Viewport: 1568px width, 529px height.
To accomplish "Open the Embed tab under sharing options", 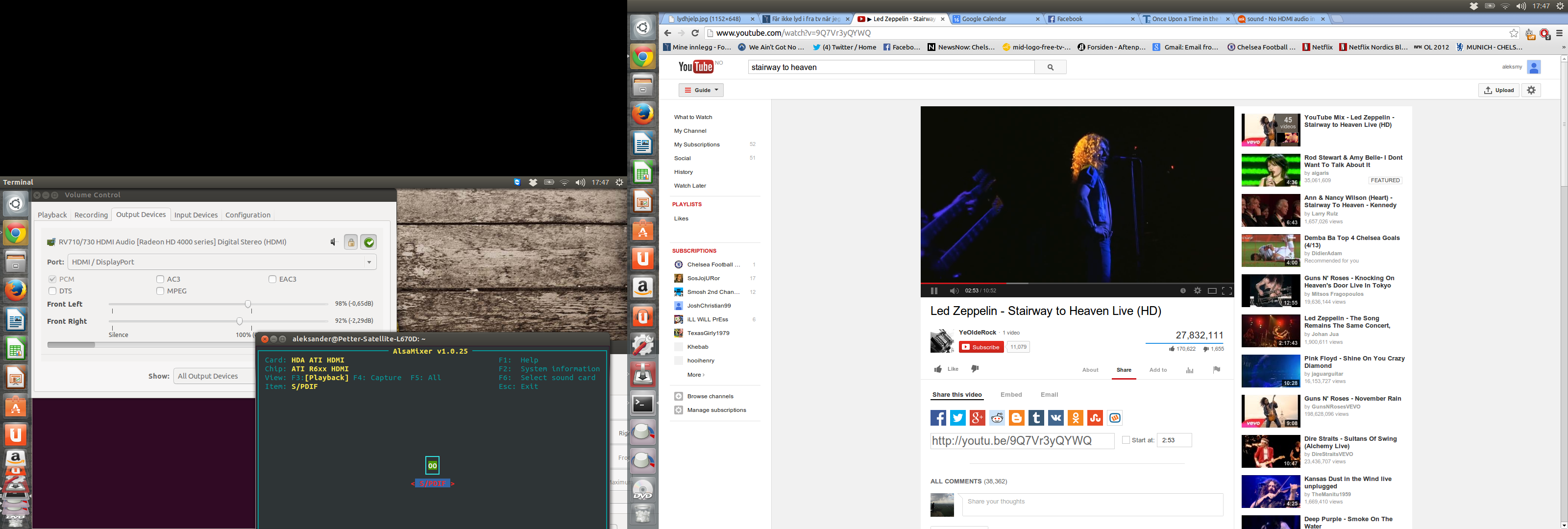I will click(1011, 394).
